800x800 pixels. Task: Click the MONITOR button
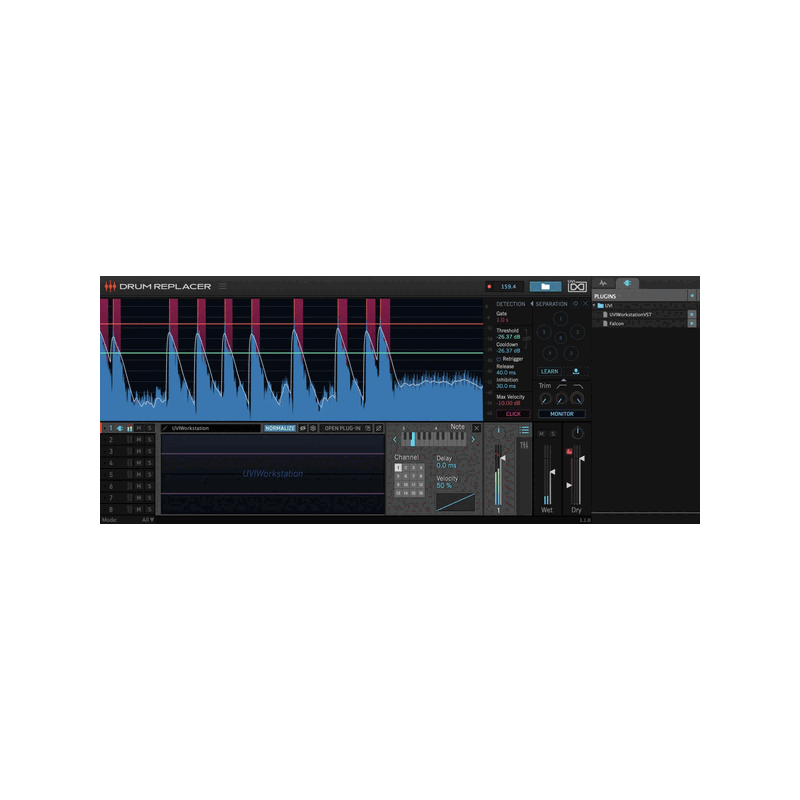(562, 414)
